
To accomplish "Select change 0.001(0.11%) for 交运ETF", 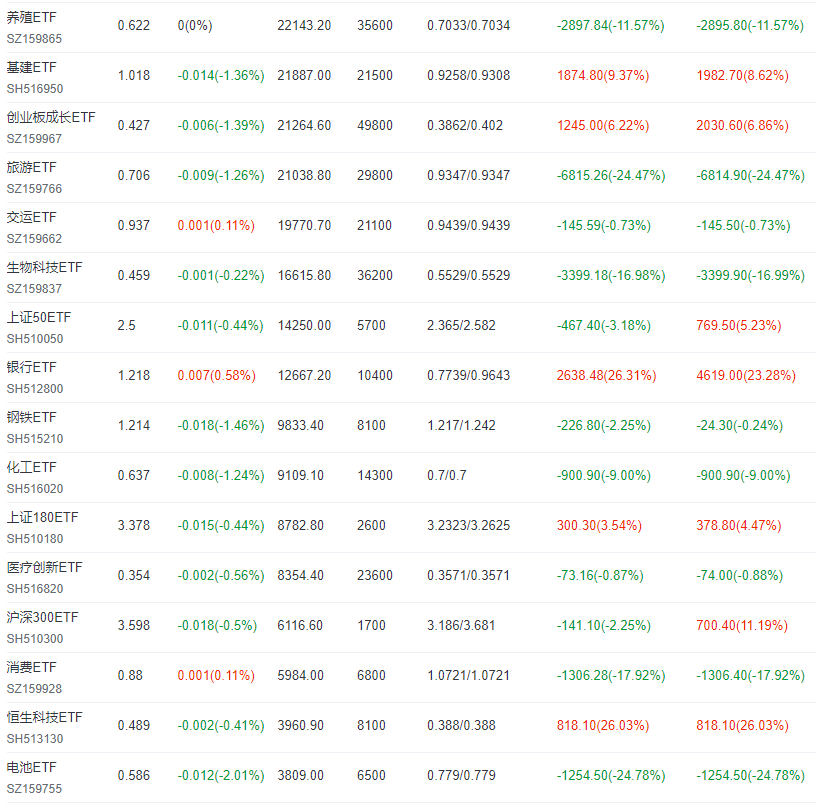I will point(216,225).
